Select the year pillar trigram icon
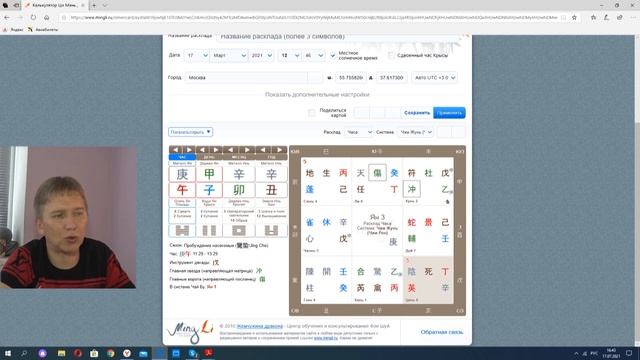 [x=271, y=231]
